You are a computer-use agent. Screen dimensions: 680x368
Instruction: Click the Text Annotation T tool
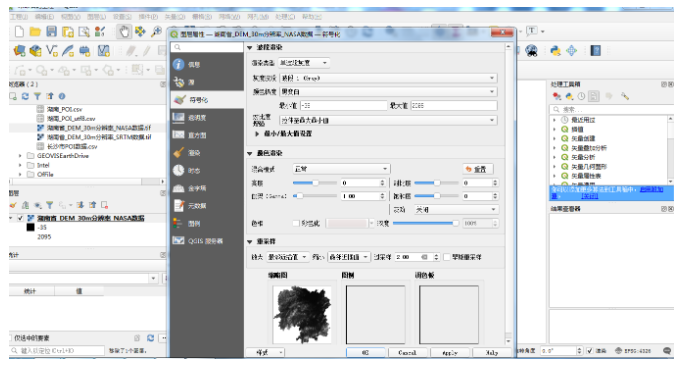(532, 31)
